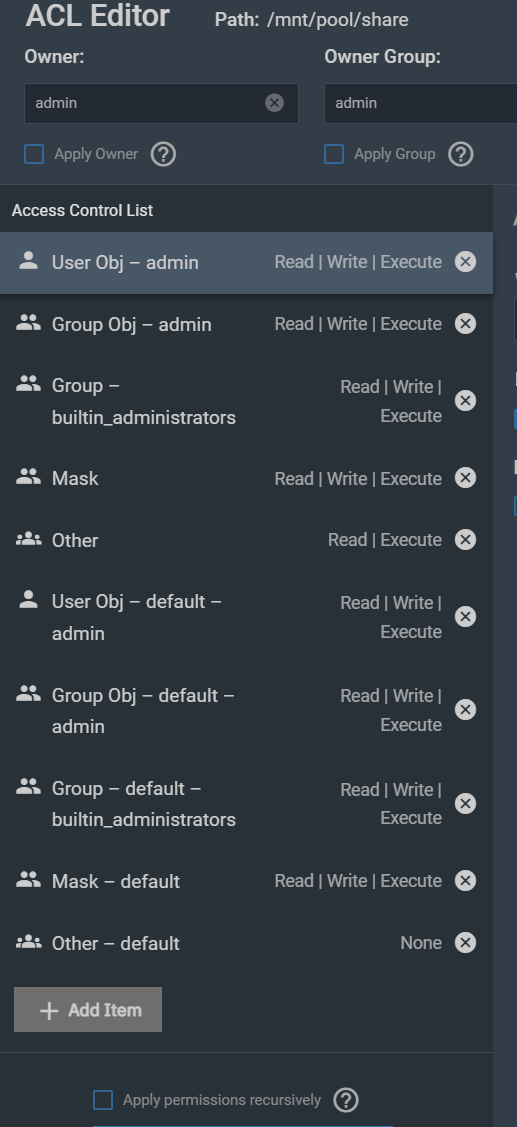Viewport: 517px width, 1127px height.
Task: Select the User Obj – default – admin item
Action: (x=246, y=617)
